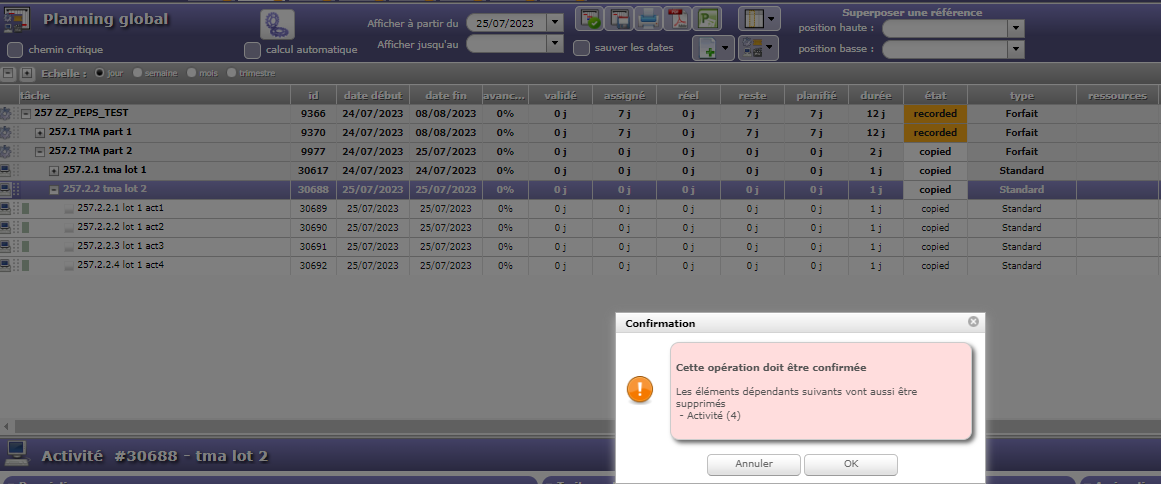Screen dimensions: 1161x484
Task: Click the collapse all rows minus icon
Action: coord(8,73)
